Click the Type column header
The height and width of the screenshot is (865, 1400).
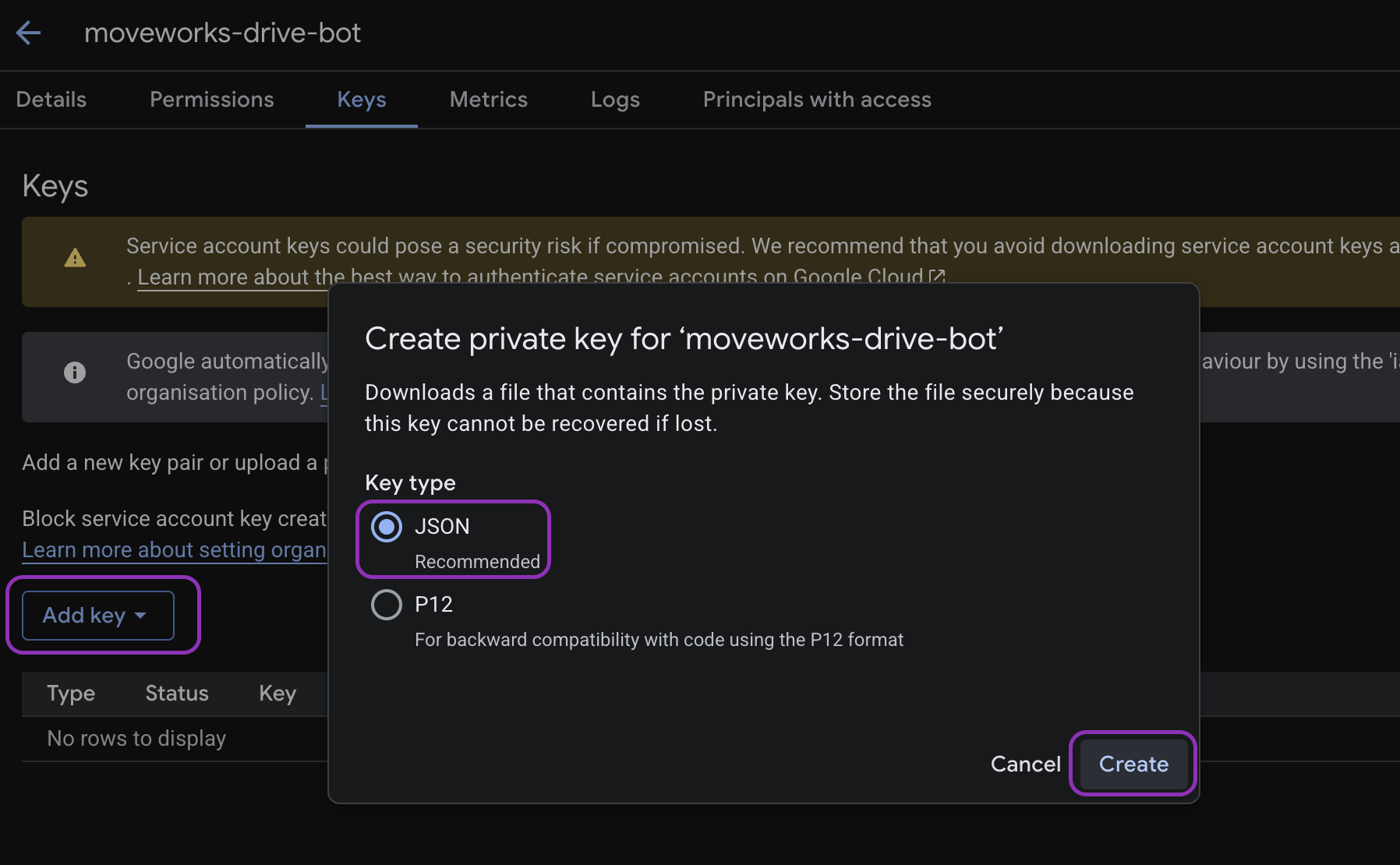tap(71, 694)
